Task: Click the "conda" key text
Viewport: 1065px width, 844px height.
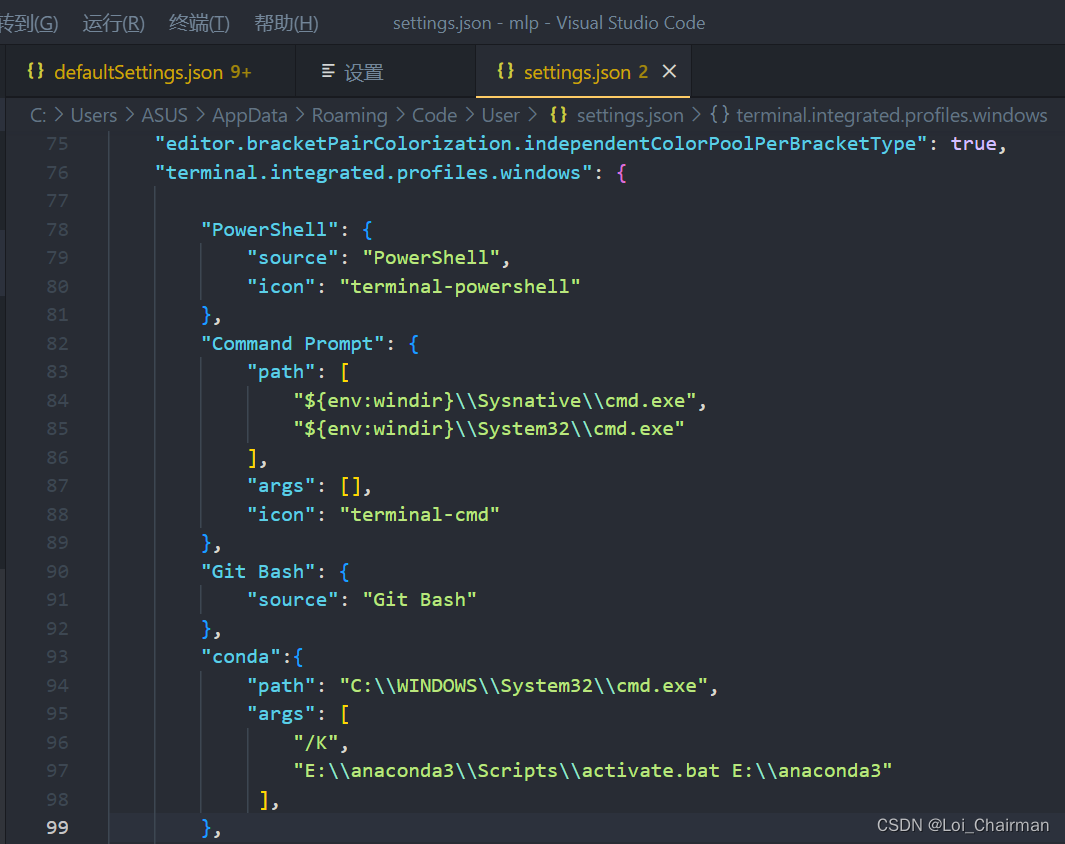Action: point(241,657)
